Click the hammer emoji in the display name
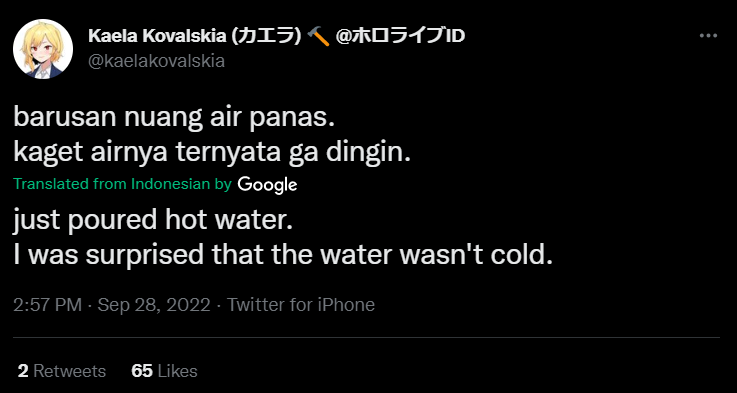This screenshot has width=737, height=393. coord(318,36)
